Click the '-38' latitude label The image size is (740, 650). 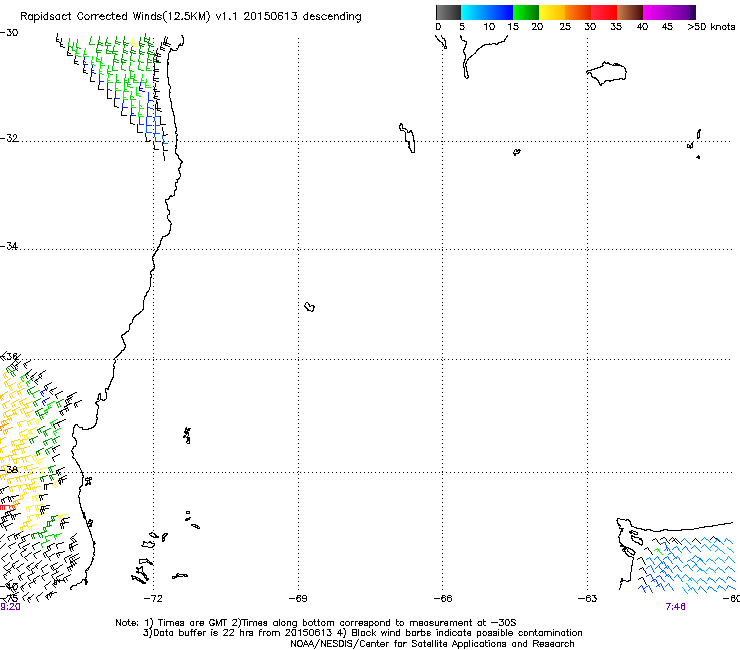[x=9, y=470]
